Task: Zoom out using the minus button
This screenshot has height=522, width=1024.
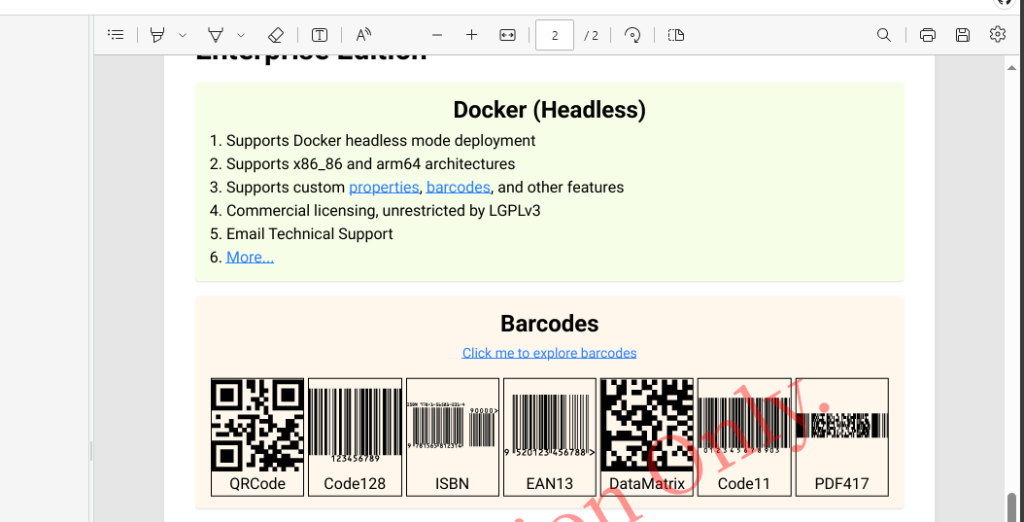Action: tap(437, 35)
